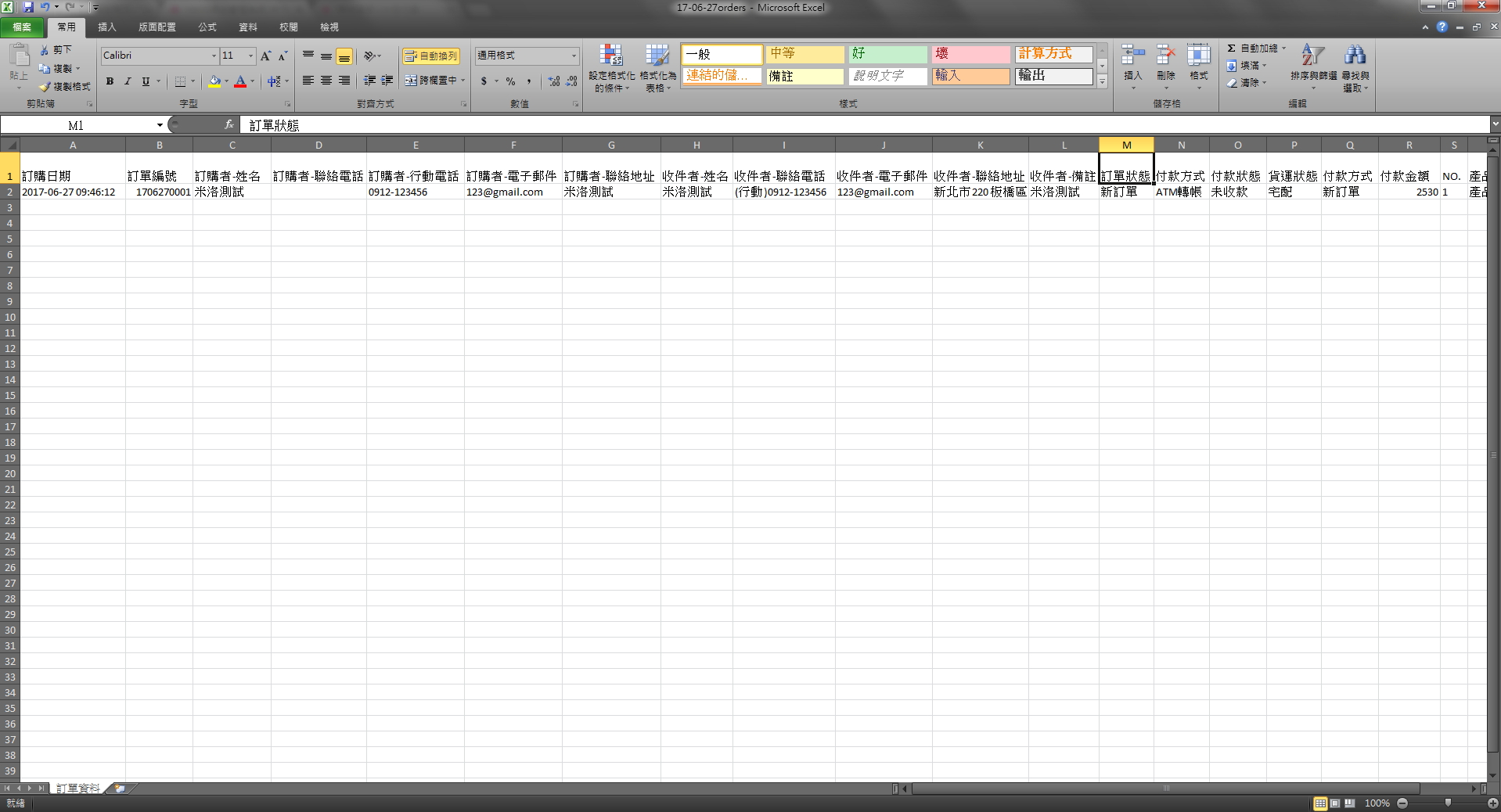Image resolution: width=1501 pixels, height=812 pixels.
Task: Open Sort & Filter (排序與篩選)
Action: pos(1312,63)
